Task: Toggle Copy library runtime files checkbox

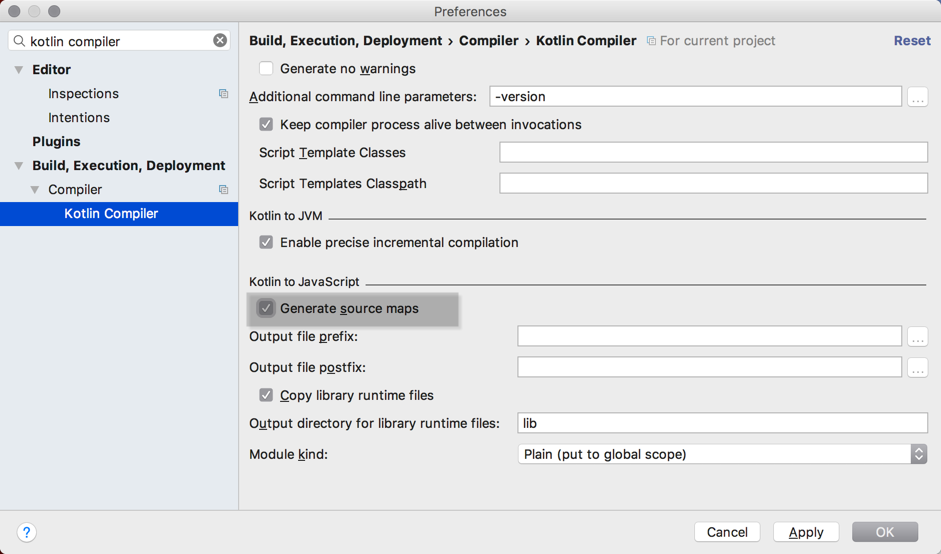Action: pyautogui.click(x=266, y=395)
